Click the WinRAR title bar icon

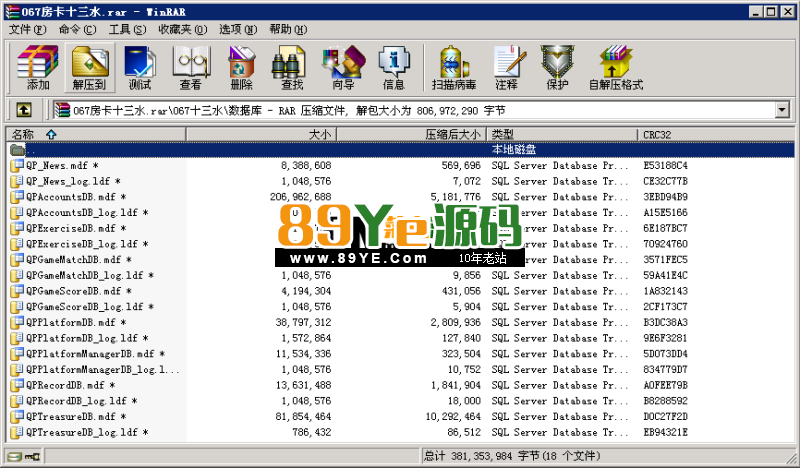click(x=11, y=11)
